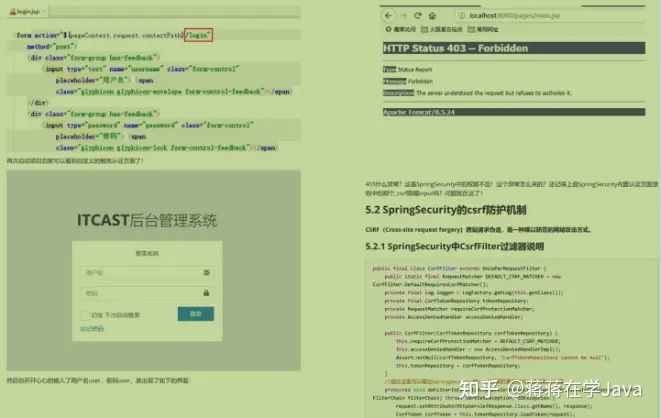The image size is (661, 418).
Task: Open the third bookmarks bar folder
Action: pyautogui.click(x=483, y=29)
